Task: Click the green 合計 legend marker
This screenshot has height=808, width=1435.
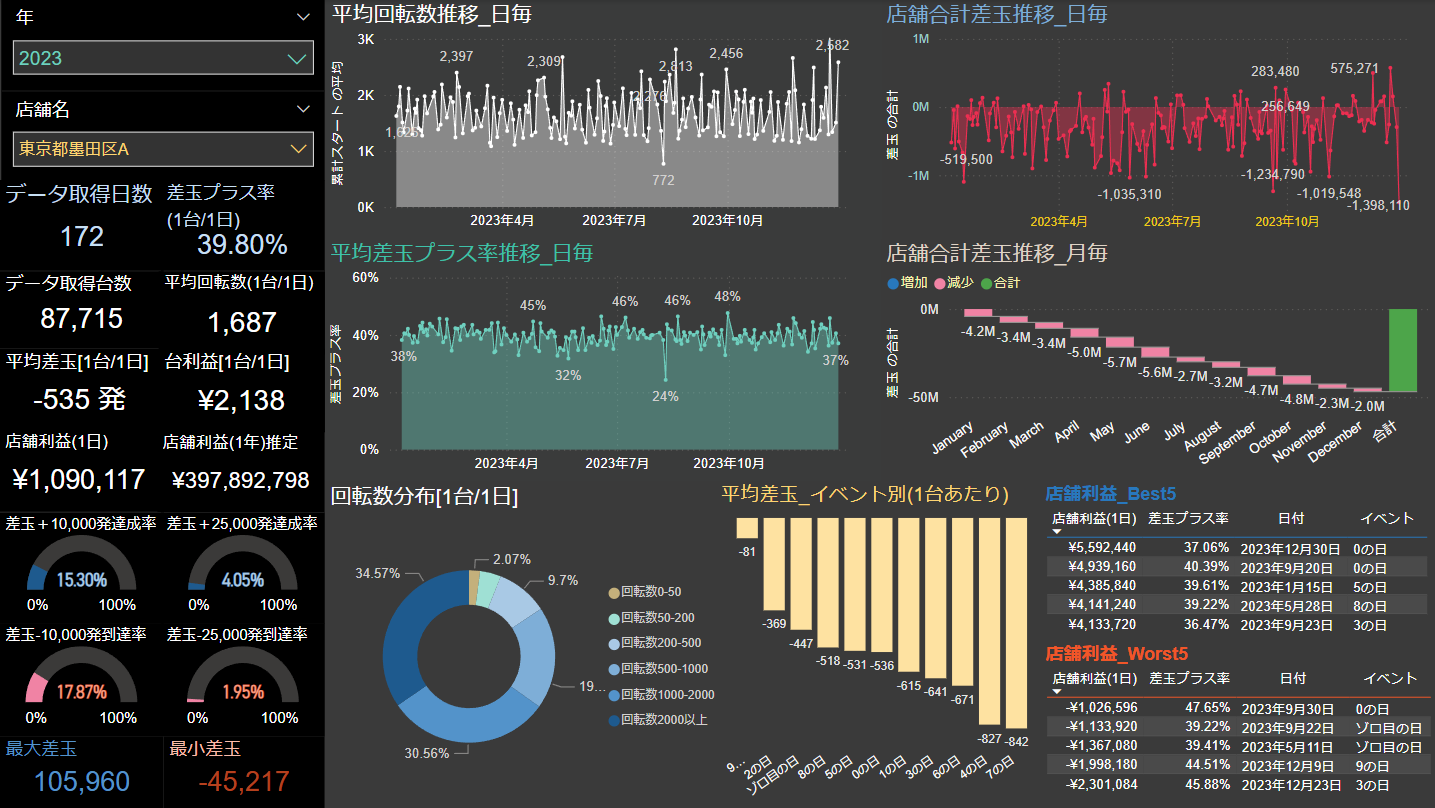Action: [x=986, y=283]
